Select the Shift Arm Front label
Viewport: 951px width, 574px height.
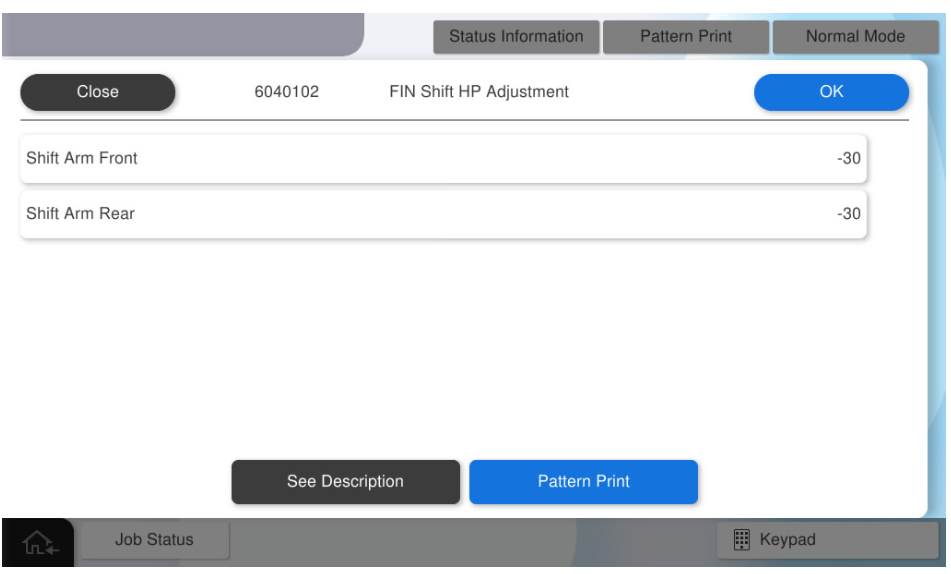[x=82, y=158]
